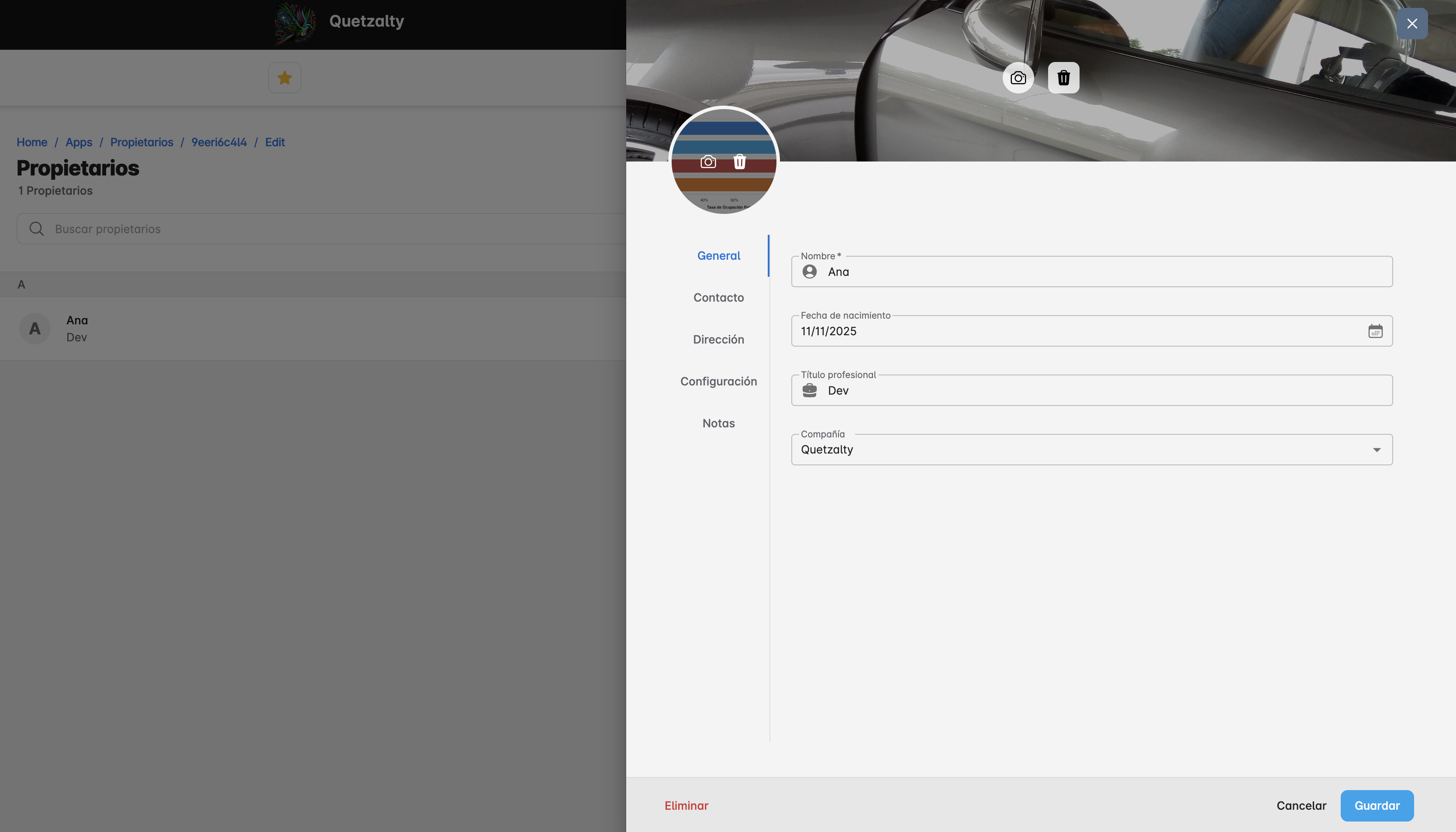Click the Cancelar button
This screenshot has width=1456, height=832.
1301,805
